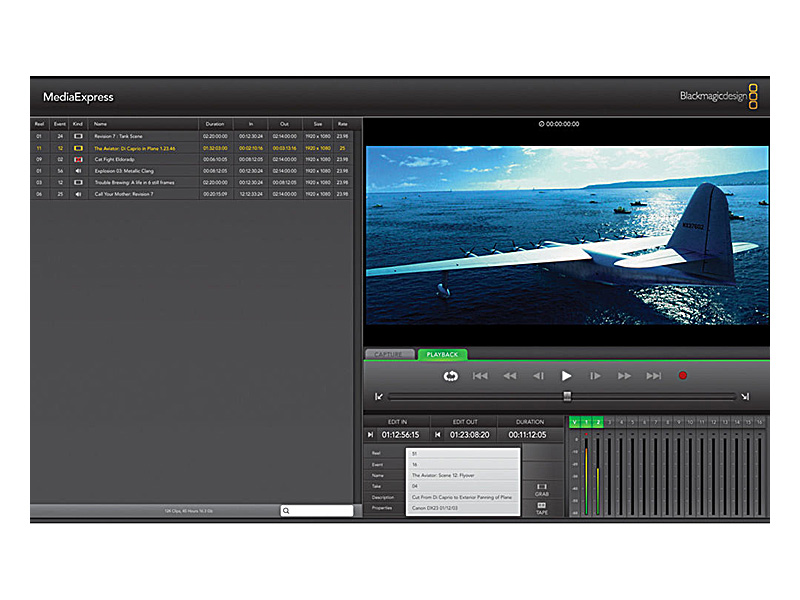Click the seaplane video preview

click(x=567, y=235)
